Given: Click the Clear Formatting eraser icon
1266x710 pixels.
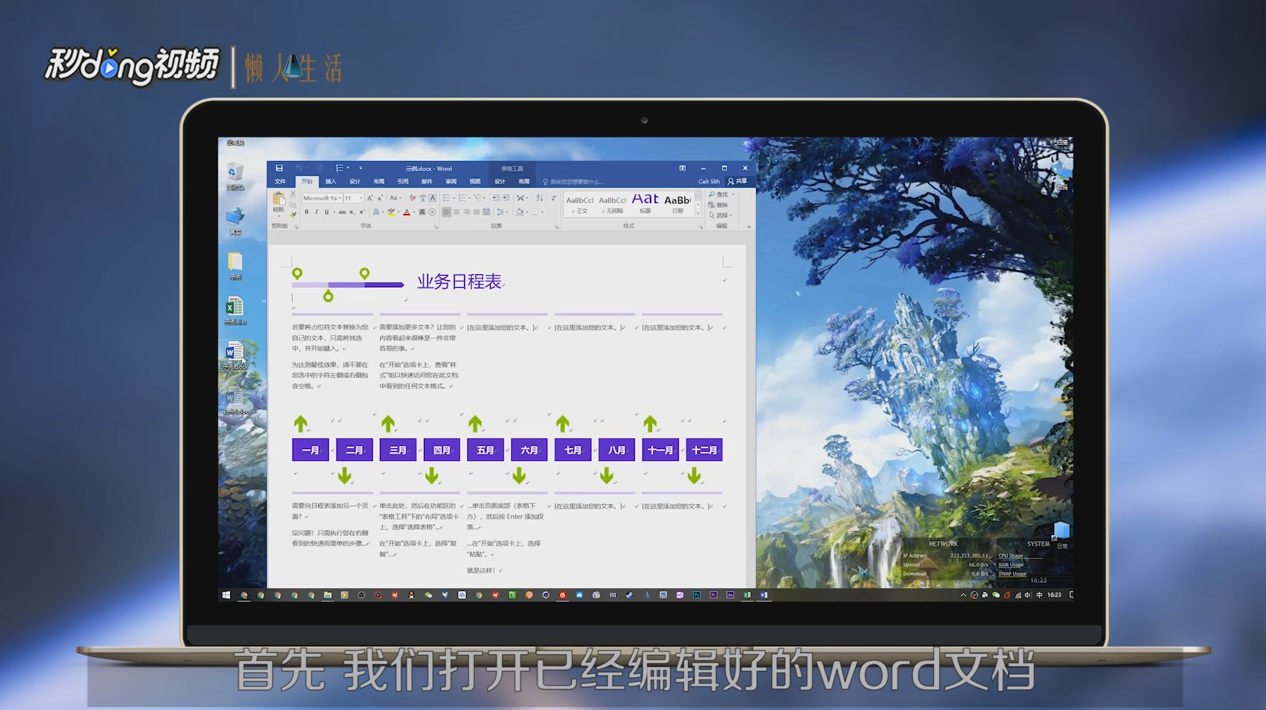Looking at the screenshot, I should [x=412, y=198].
